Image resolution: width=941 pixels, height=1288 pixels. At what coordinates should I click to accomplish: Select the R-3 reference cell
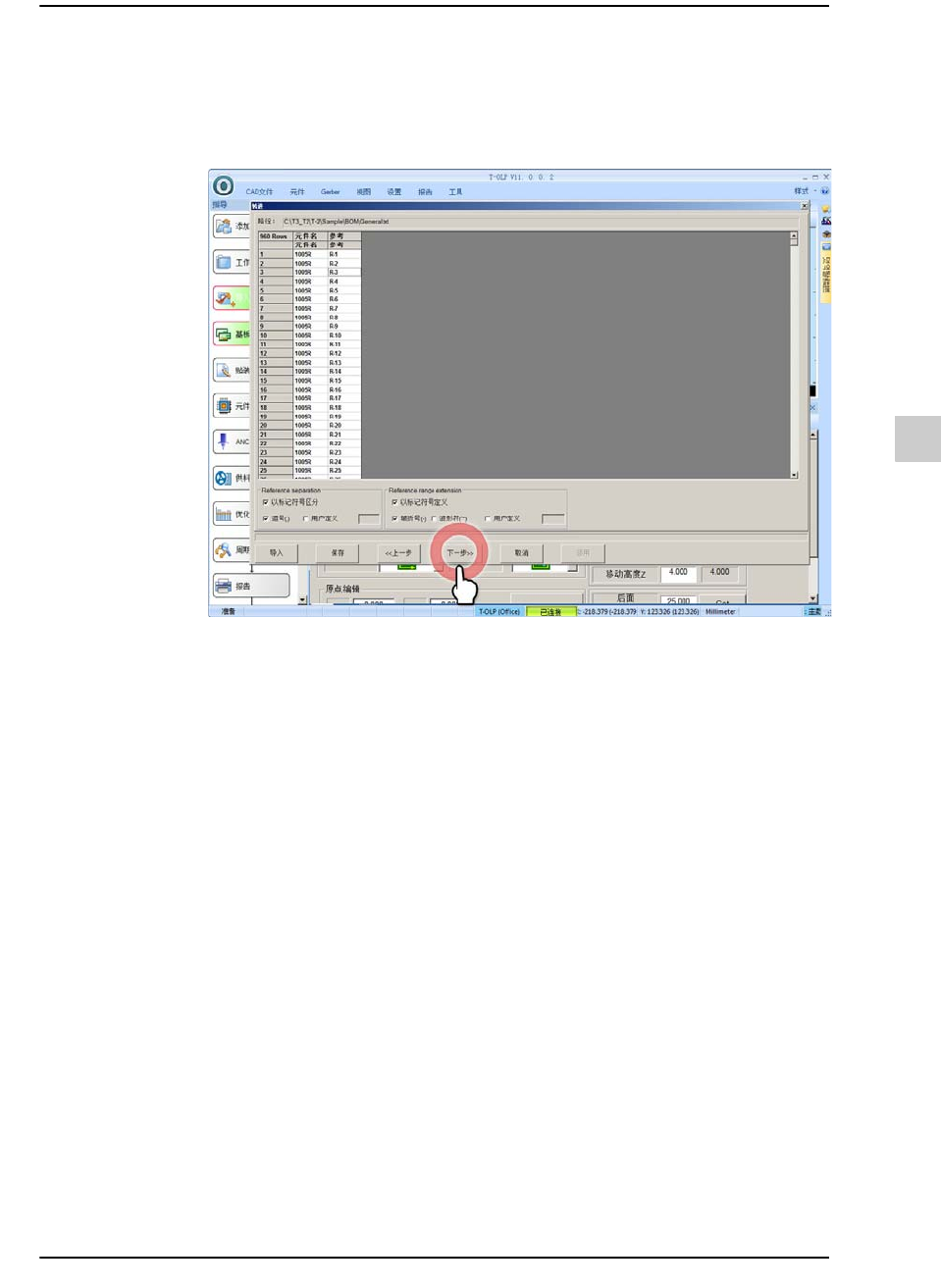[344, 273]
